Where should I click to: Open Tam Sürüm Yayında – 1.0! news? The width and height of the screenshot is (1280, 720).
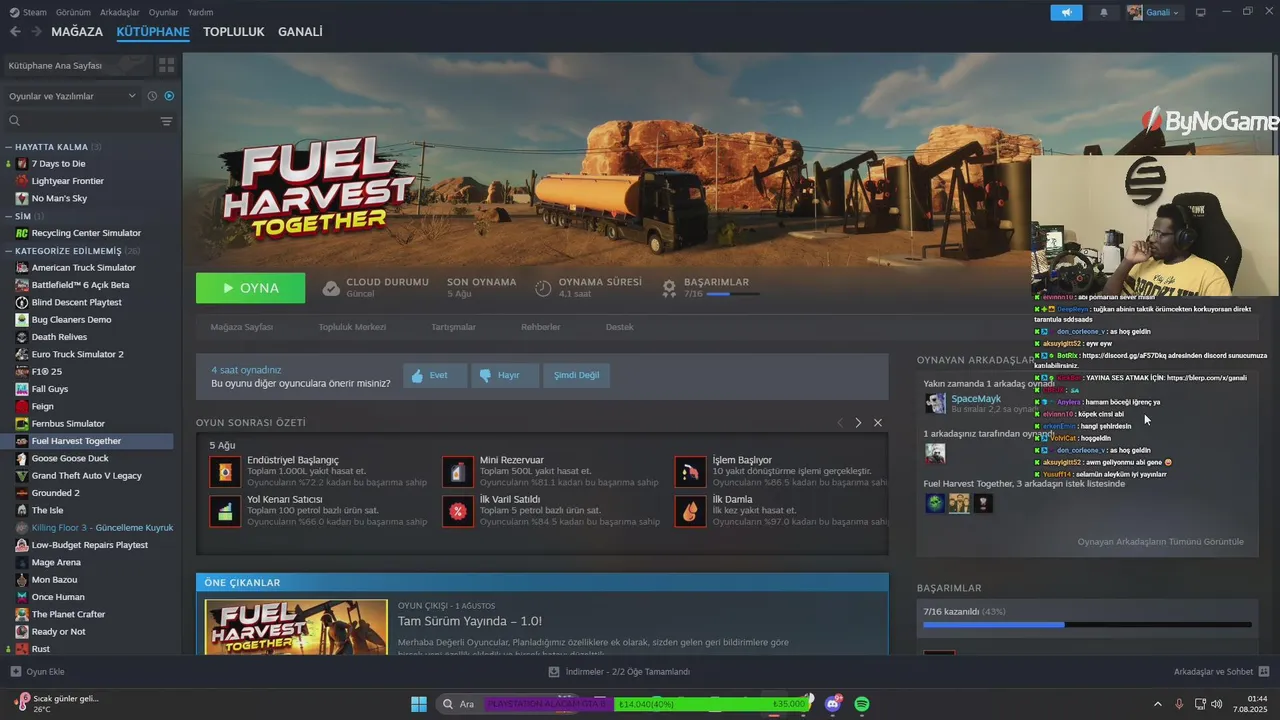(470, 621)
